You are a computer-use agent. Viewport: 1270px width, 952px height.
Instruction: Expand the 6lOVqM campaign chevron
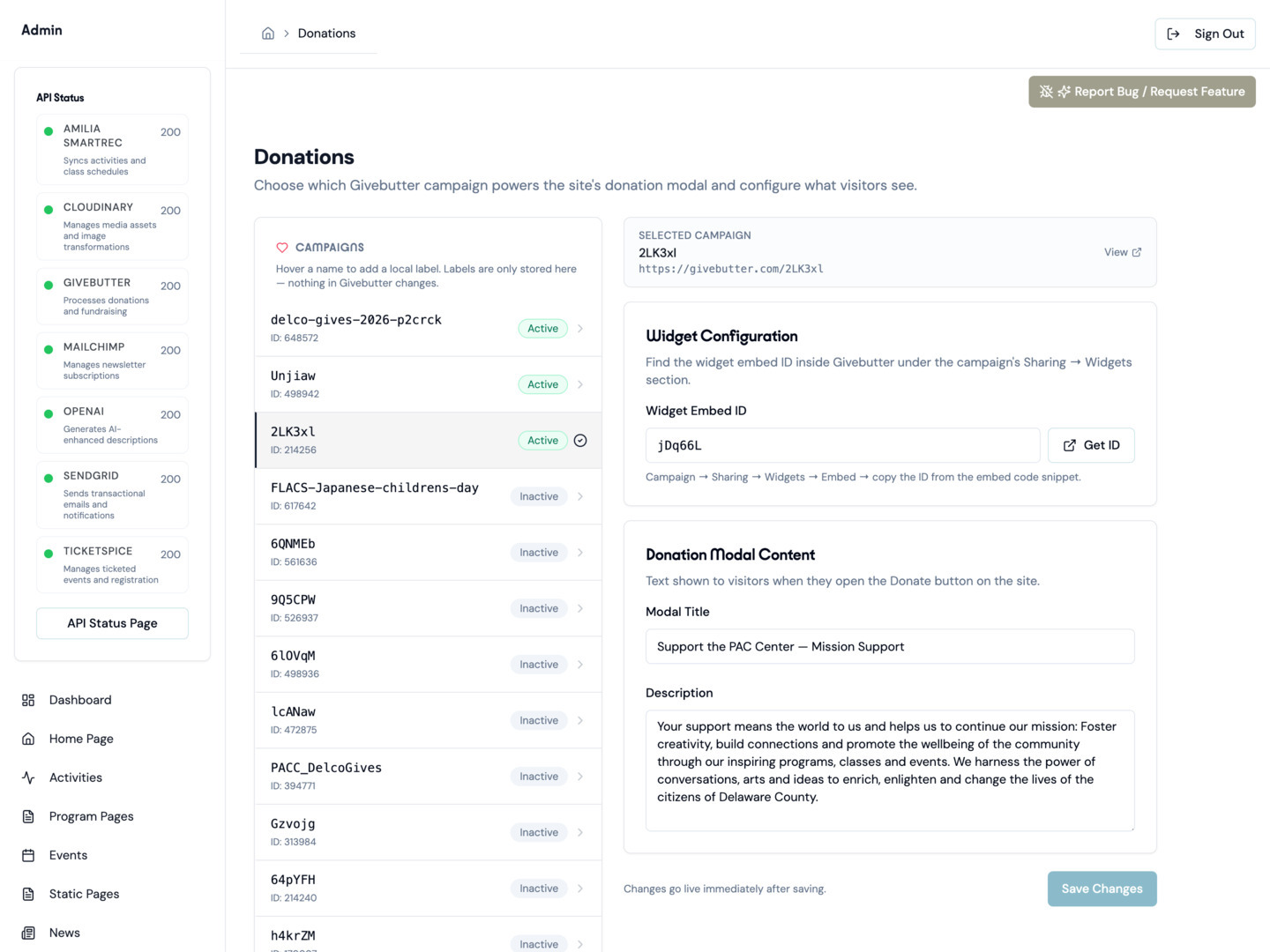coord(580,665)
